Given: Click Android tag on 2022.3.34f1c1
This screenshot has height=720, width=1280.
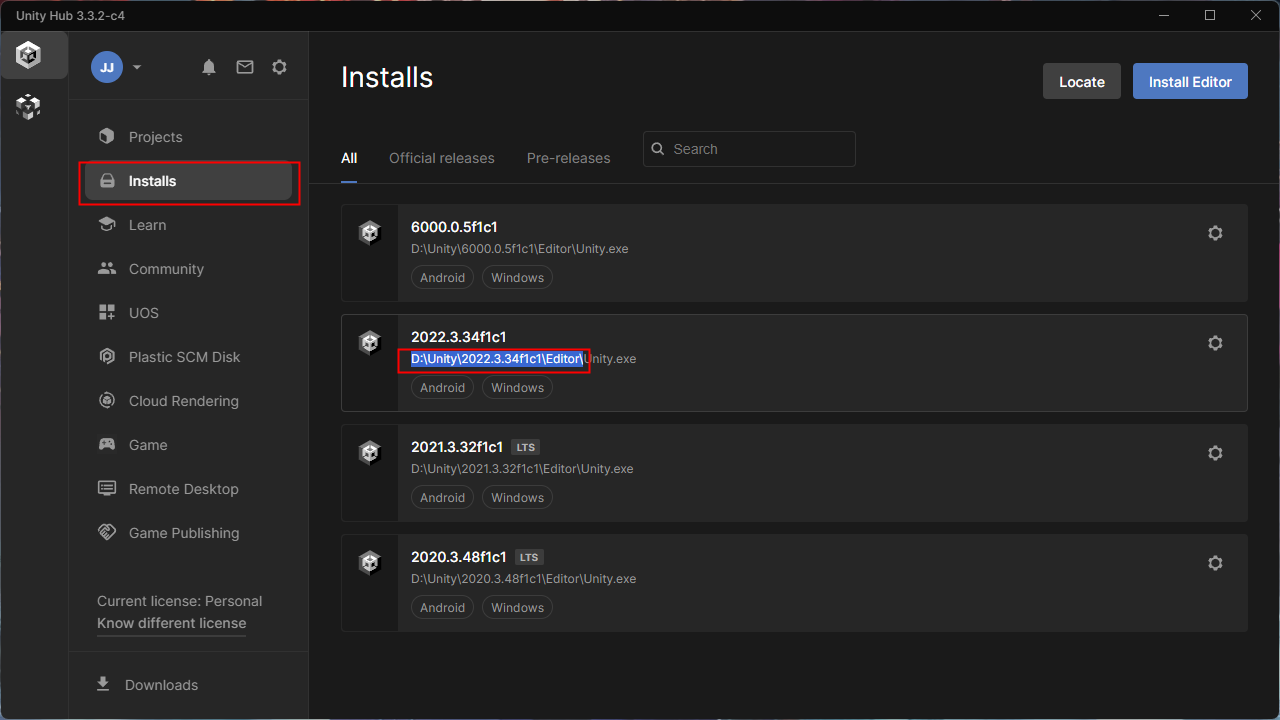Looking at the screenshot, I should pyautogui.click(x=443, y=387).
